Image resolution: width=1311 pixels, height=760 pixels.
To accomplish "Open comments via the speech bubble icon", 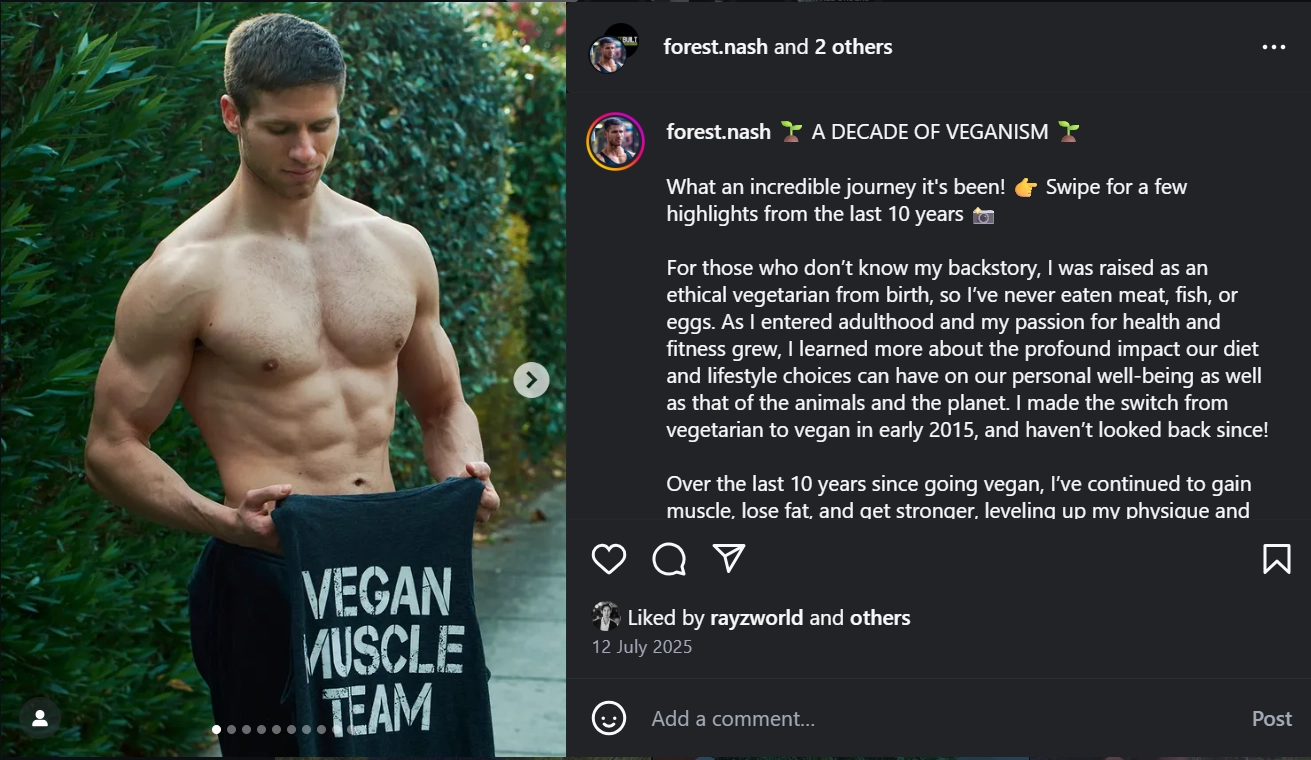I will (669, 559).
